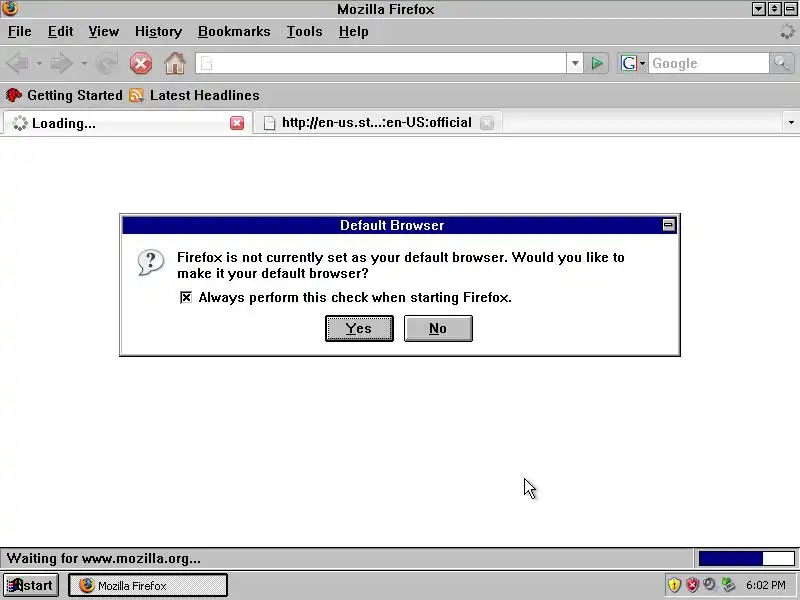Viewport: 800px width, 600px height.
Task: Click the 6:02 PM system clock
Action: [x=765, y=585]
